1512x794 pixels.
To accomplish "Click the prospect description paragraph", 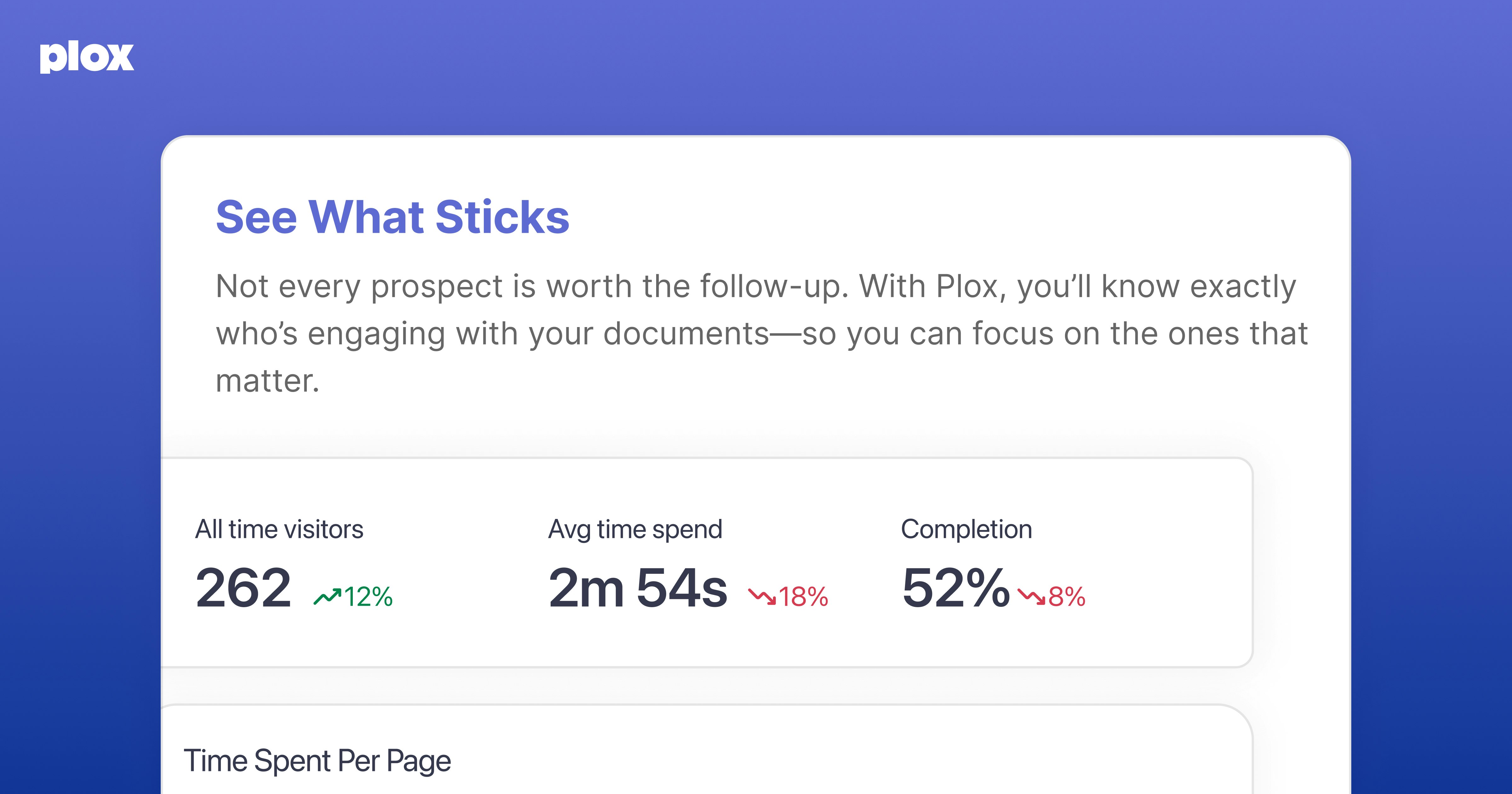I will (x=762, y=333).
